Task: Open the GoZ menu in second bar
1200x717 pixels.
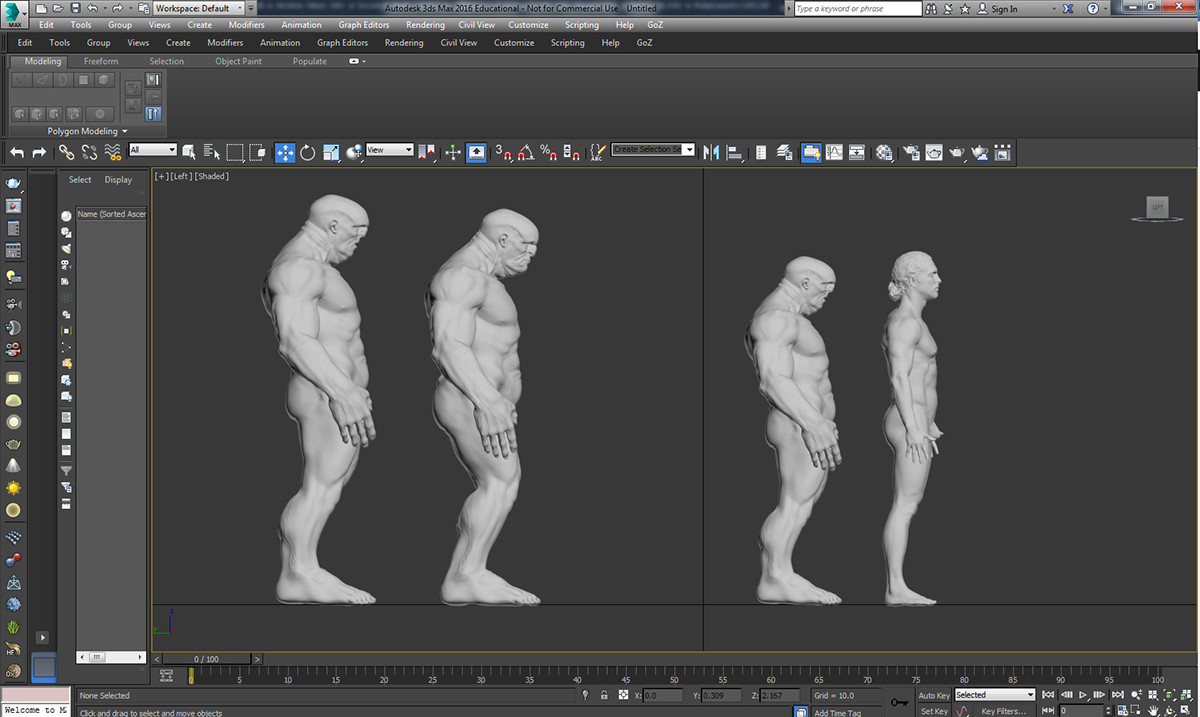Action: (x=644, y=43)
